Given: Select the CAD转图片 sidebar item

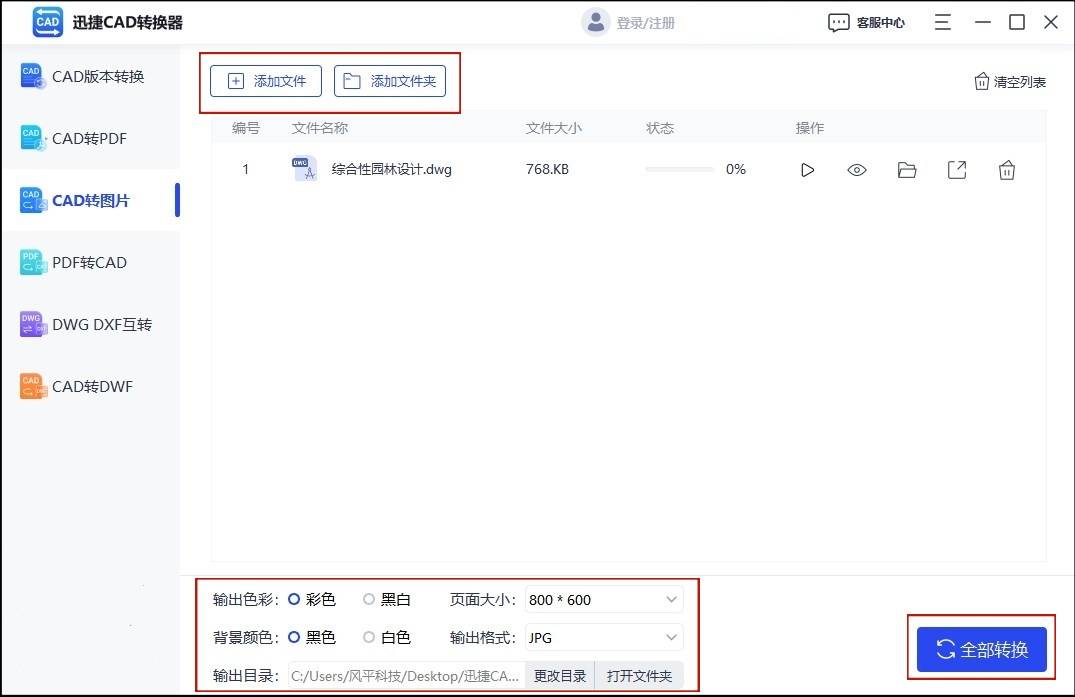Looking at the screenshot, I should (x=90, y=200).
